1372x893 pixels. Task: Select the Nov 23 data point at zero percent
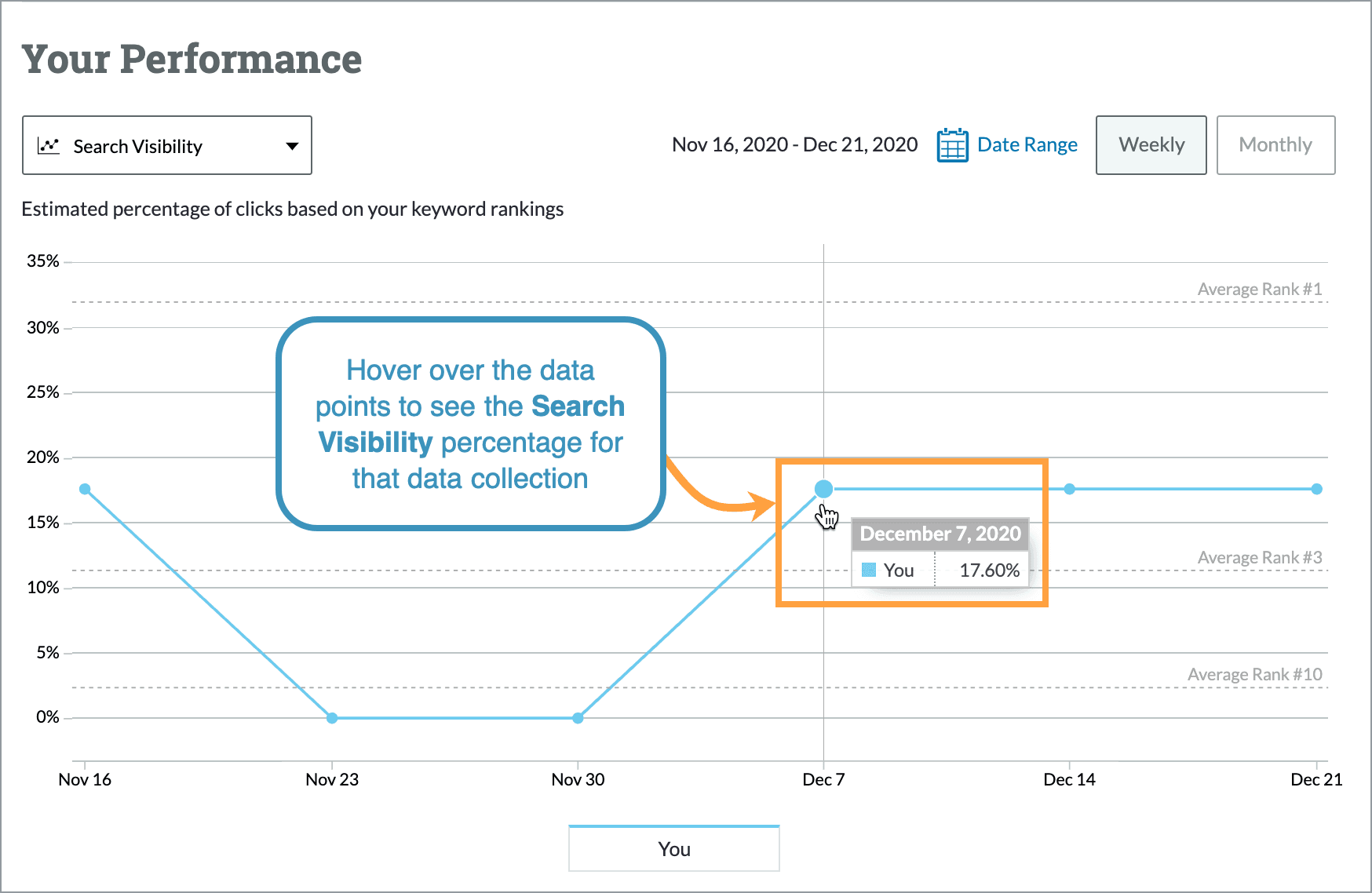332,716
